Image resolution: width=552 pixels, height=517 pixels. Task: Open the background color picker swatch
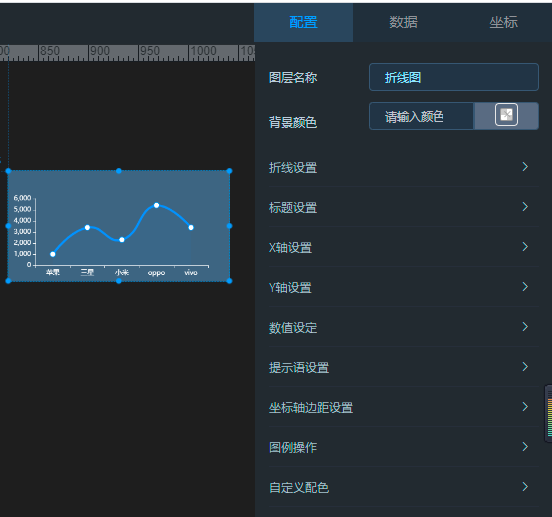point(506,115)
